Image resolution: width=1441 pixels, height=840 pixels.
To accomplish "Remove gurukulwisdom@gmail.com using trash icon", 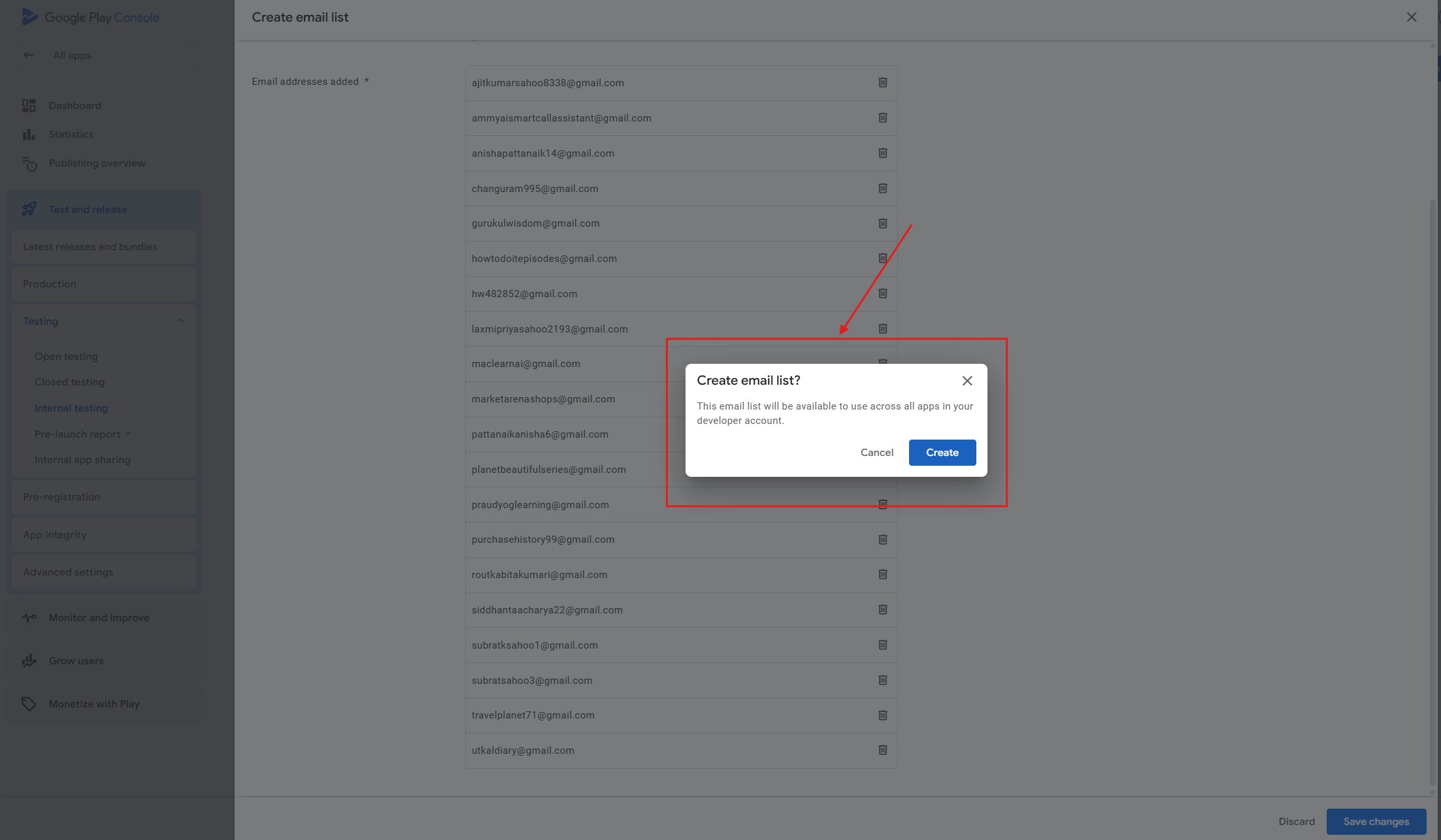I will (882, 223).
